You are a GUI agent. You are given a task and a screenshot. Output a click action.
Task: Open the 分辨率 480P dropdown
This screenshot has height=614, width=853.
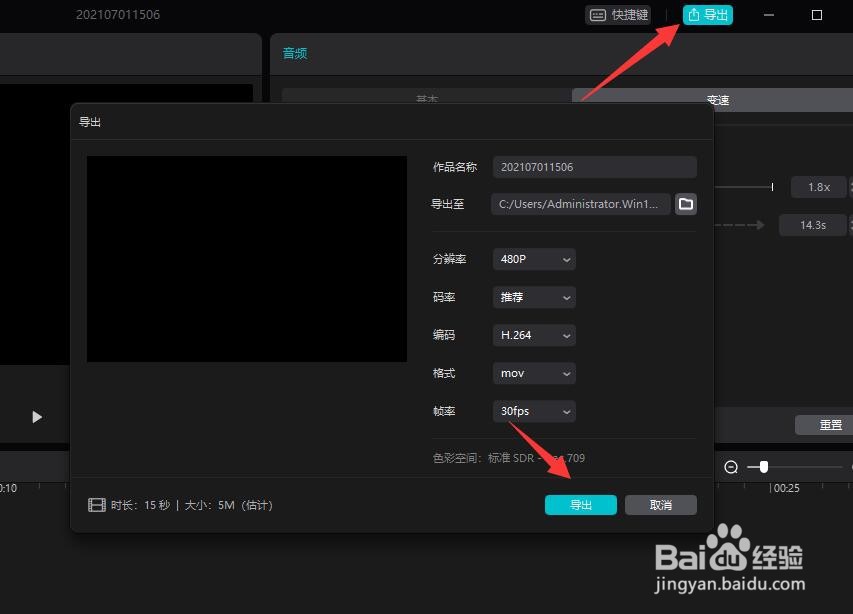point(534,259)
